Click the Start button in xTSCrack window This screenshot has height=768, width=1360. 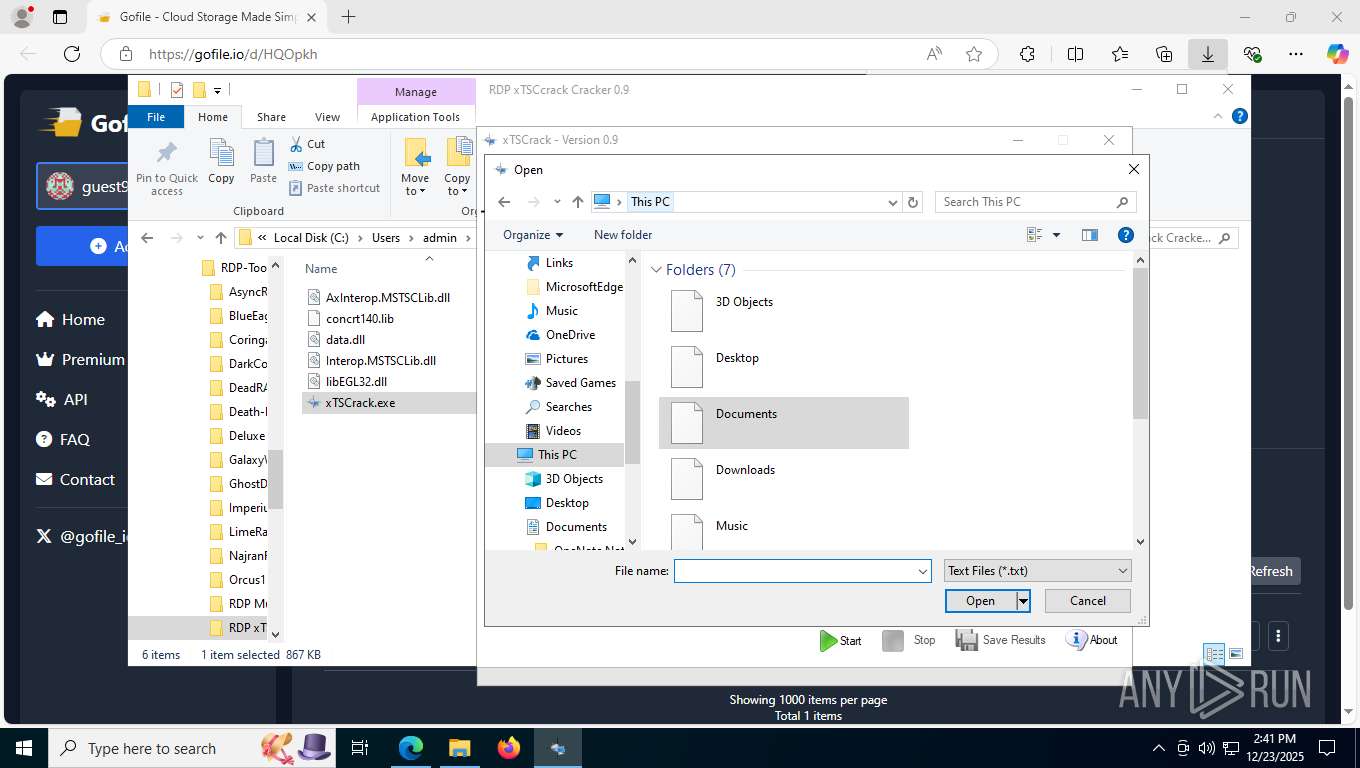tap(840, 640)
